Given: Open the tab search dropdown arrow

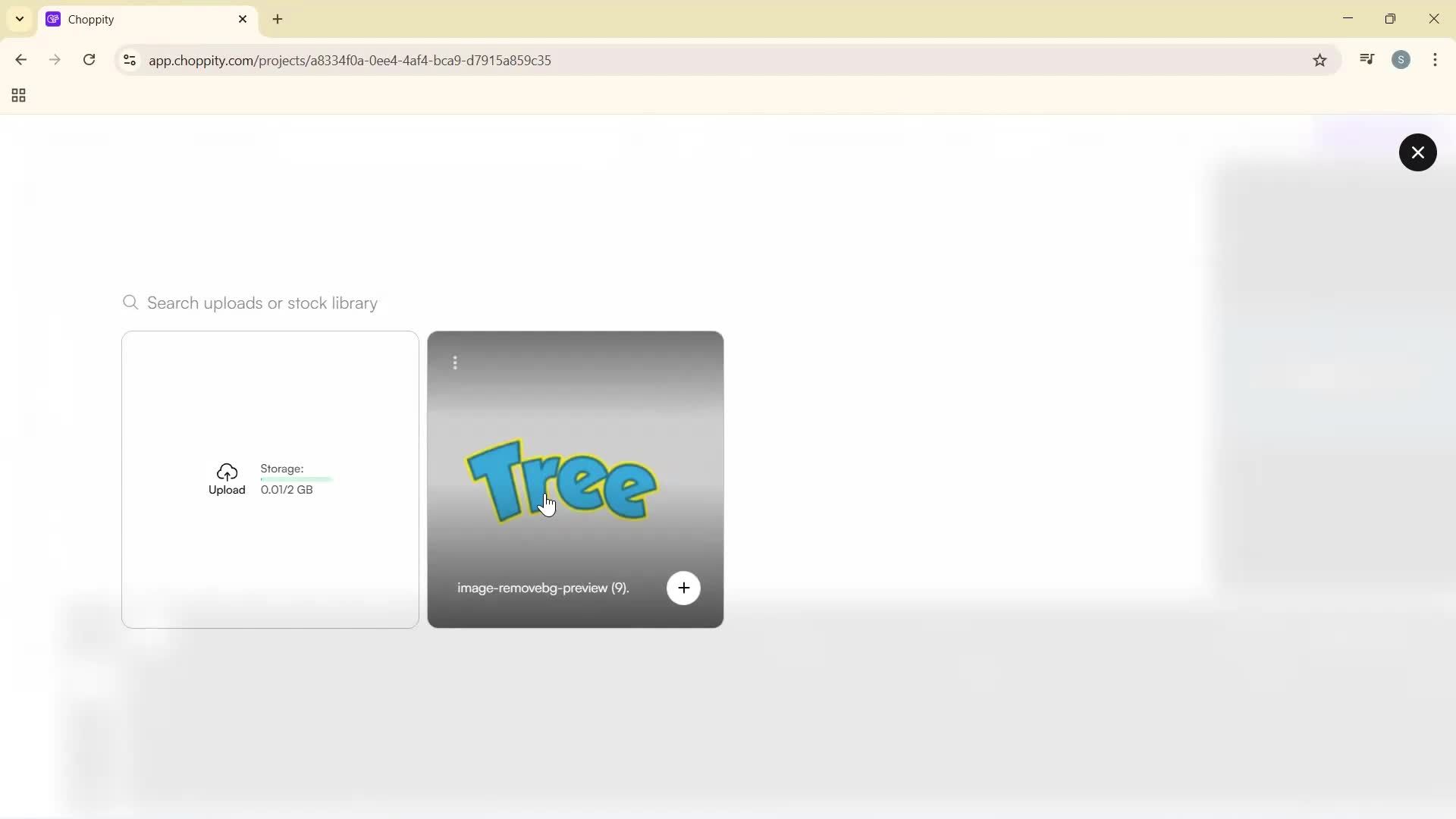Looking at the screenshot, I should tap(20, 19).
